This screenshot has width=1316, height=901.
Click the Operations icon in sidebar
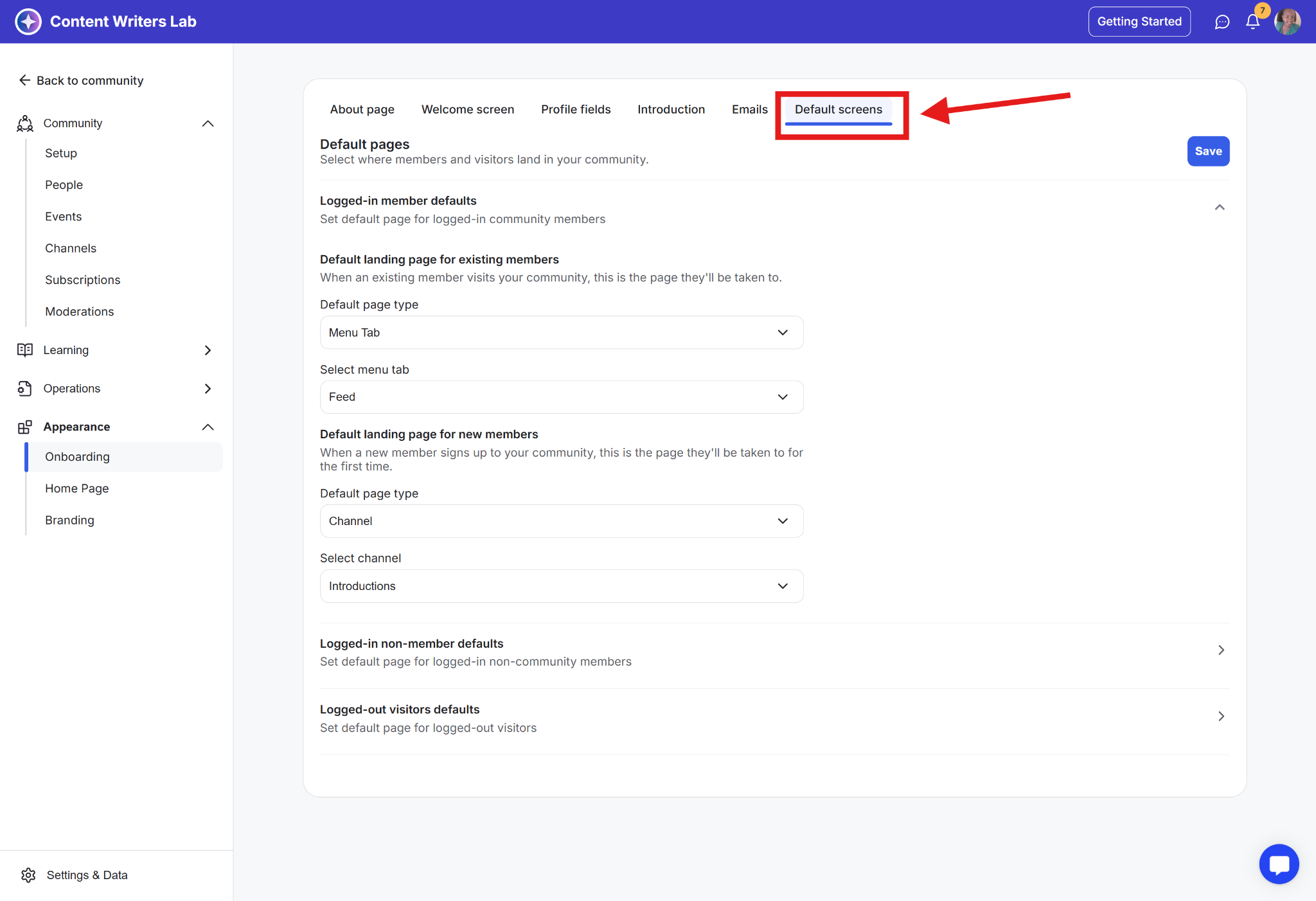click(x=25, y=388)
